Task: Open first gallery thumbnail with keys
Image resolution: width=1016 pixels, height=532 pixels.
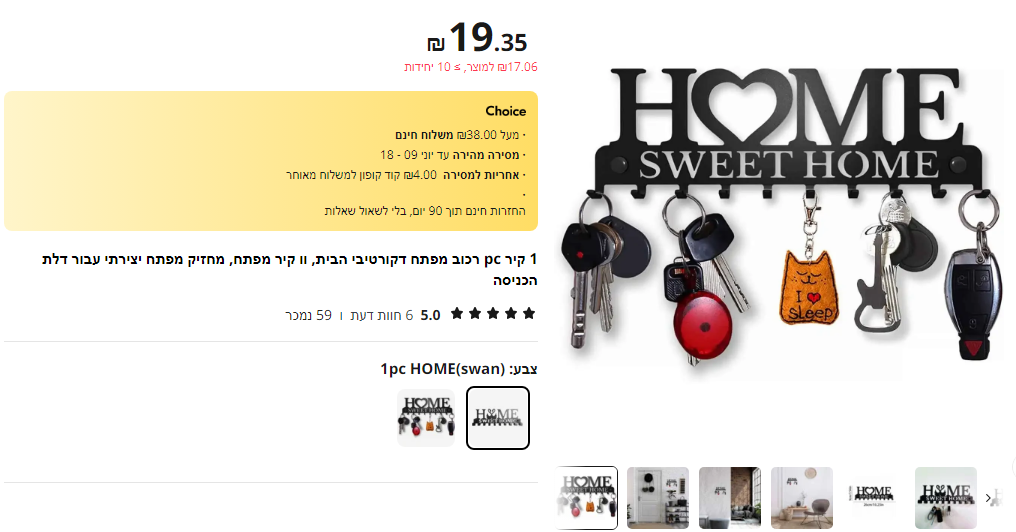Action: coord(587,498)
